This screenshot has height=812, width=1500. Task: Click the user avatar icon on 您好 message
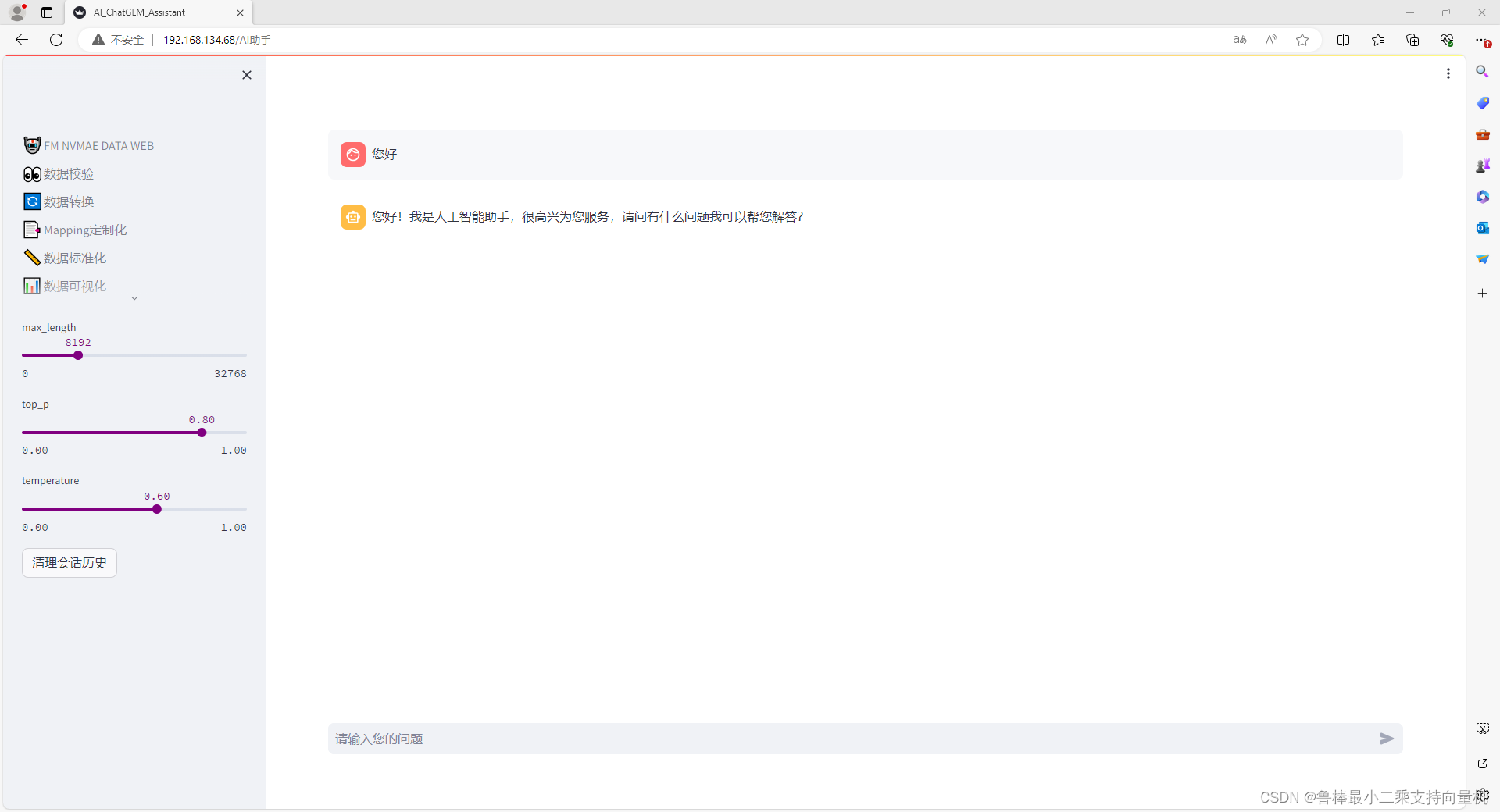353,155
